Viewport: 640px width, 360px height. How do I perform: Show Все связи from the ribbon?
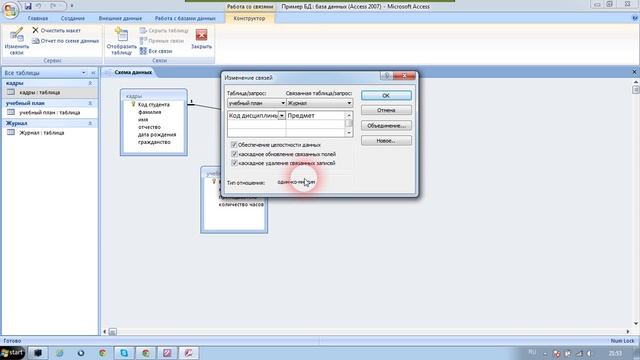point(156,51)
